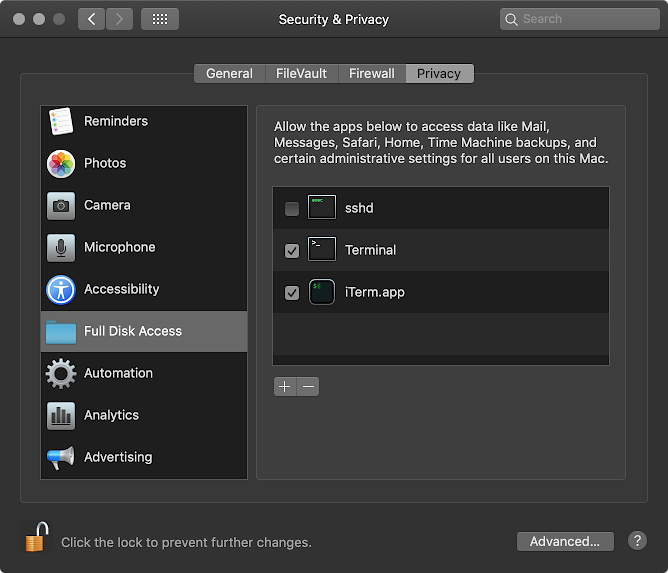Screen dimensions: 668x573
Task: Add an app with the plus button
Action: pos(285,386)
